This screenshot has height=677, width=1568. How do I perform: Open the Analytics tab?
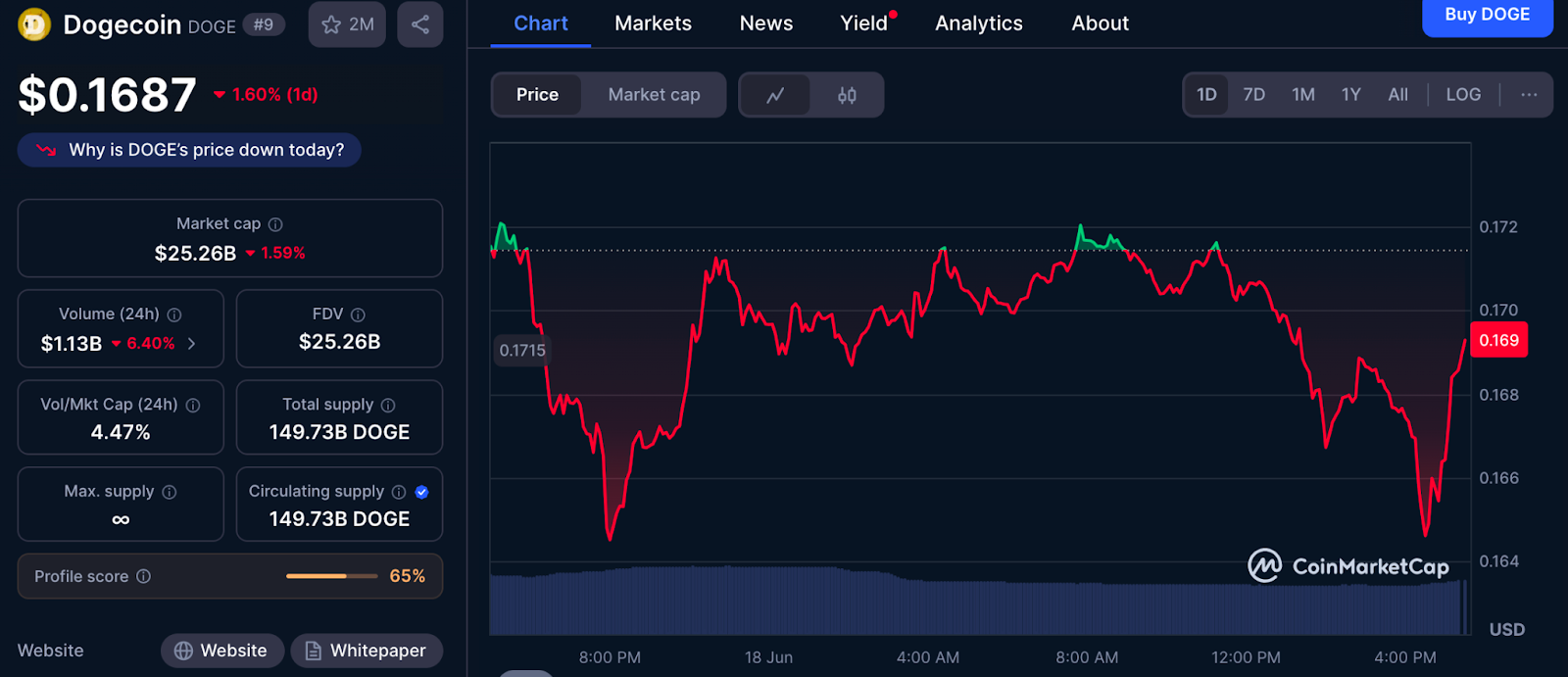979,24
